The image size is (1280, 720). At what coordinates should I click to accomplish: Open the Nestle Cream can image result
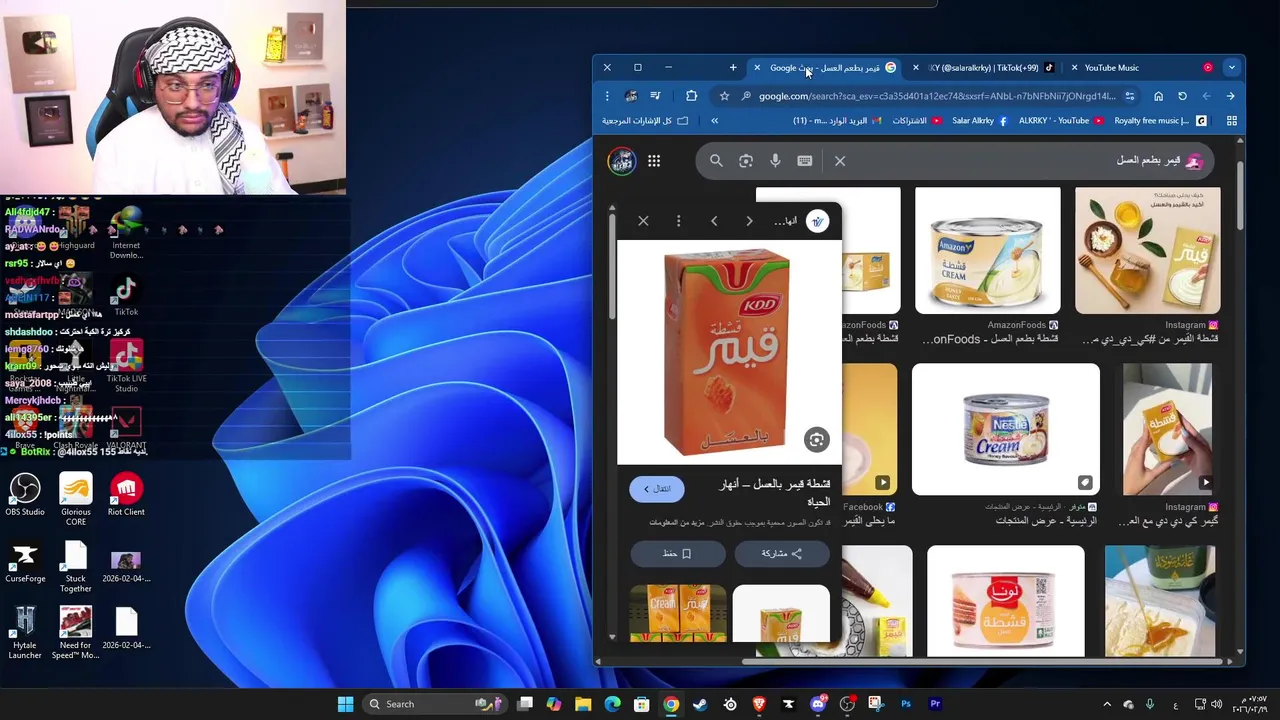click(x=1006, y=429)
